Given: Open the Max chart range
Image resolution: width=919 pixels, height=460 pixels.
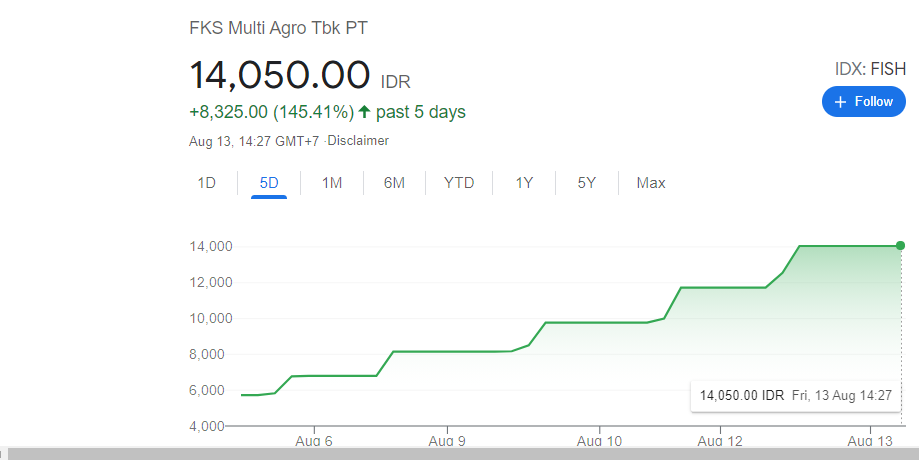Looking at the screenshot, I should (651, 183).
